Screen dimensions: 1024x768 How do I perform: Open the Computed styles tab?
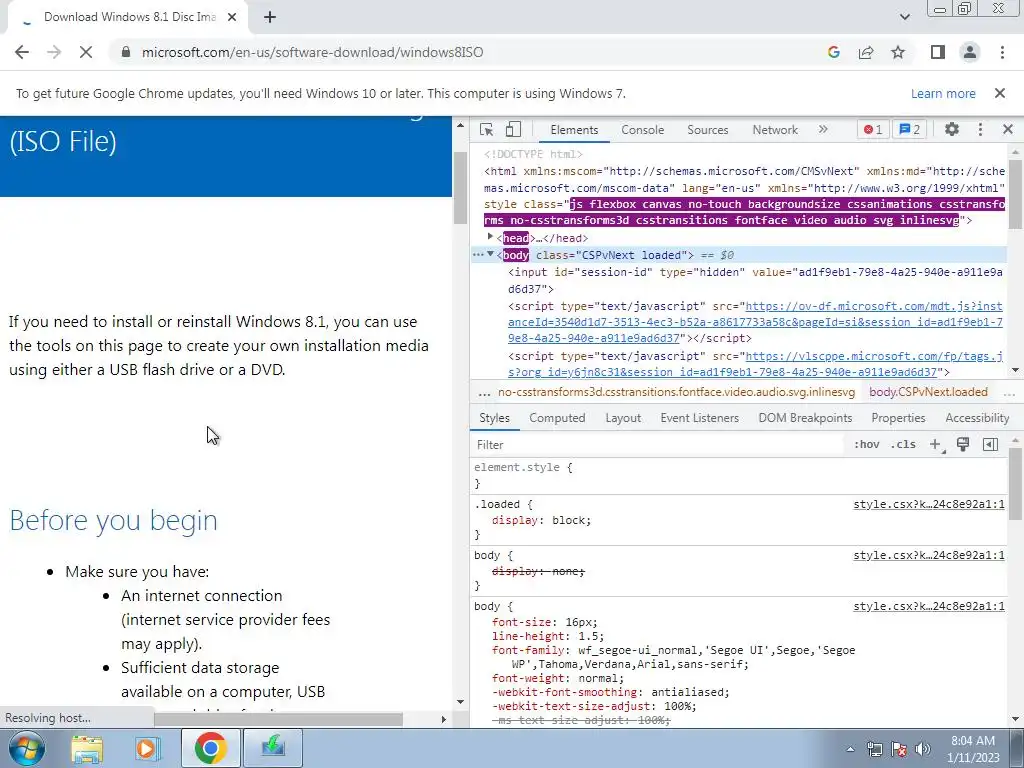click(557, 418)
